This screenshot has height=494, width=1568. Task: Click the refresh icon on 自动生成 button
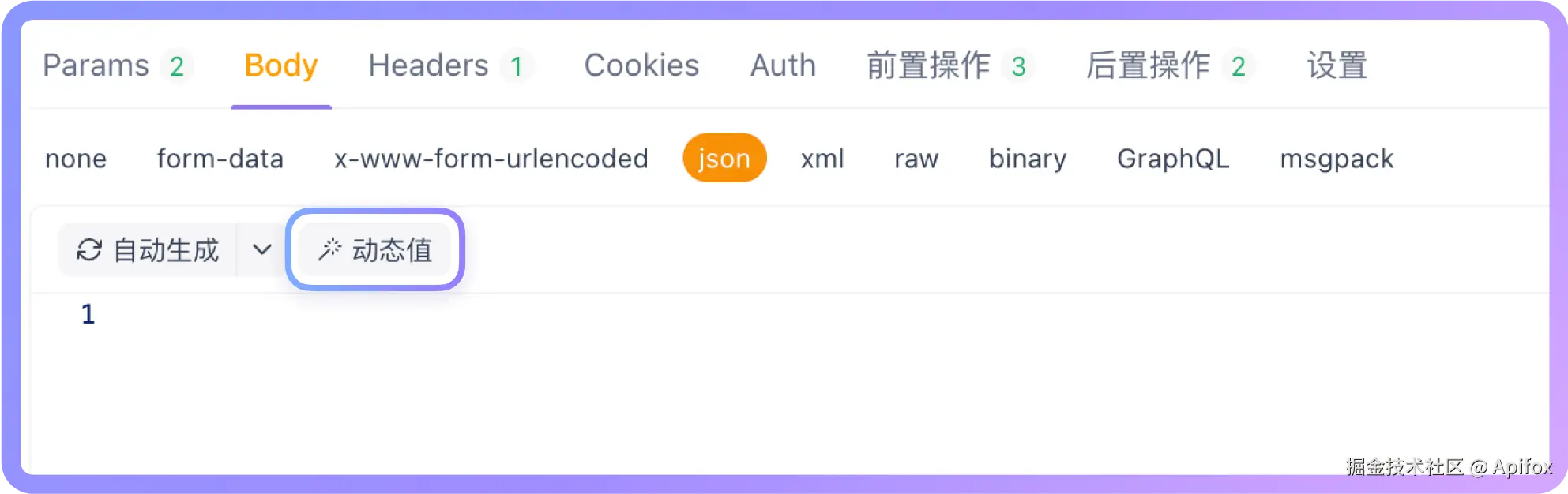pyautogui.click(x=89, y=250)
